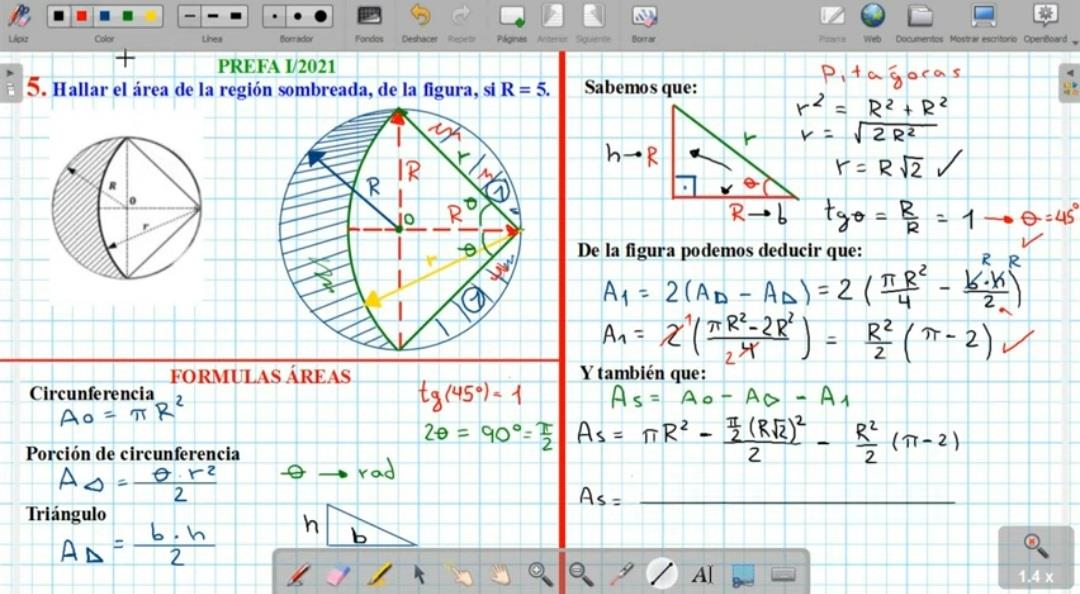Select the laser pointer tool
The image size is (1080, 594).
point(621,574)
